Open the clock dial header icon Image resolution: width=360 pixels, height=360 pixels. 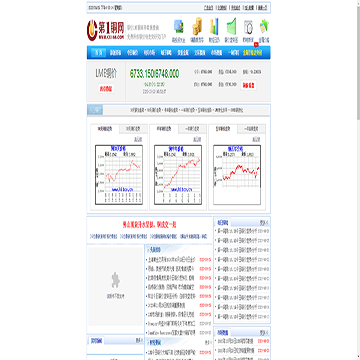coord(248,28)
